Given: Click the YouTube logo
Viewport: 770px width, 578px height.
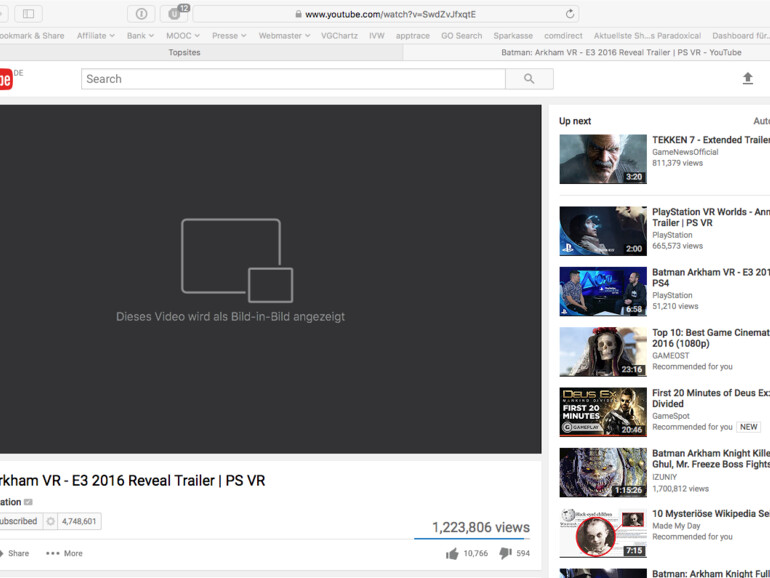Looking at the screenshot, I should (5, 79).
